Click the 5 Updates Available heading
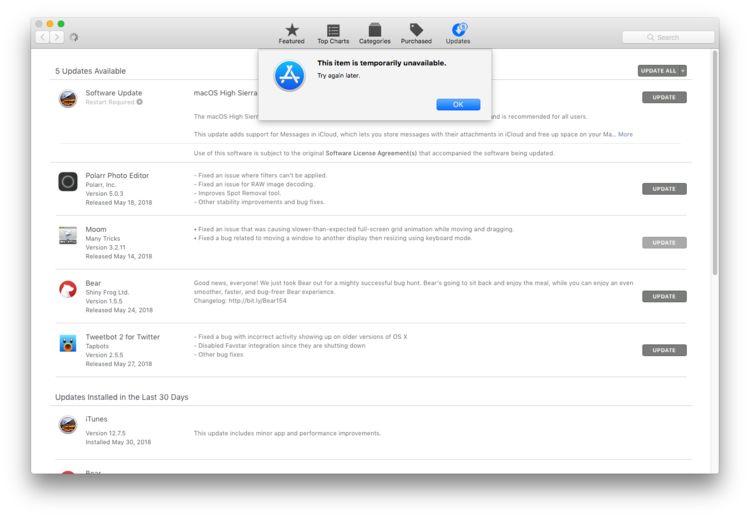750x518 pixels. click(90, 71)
